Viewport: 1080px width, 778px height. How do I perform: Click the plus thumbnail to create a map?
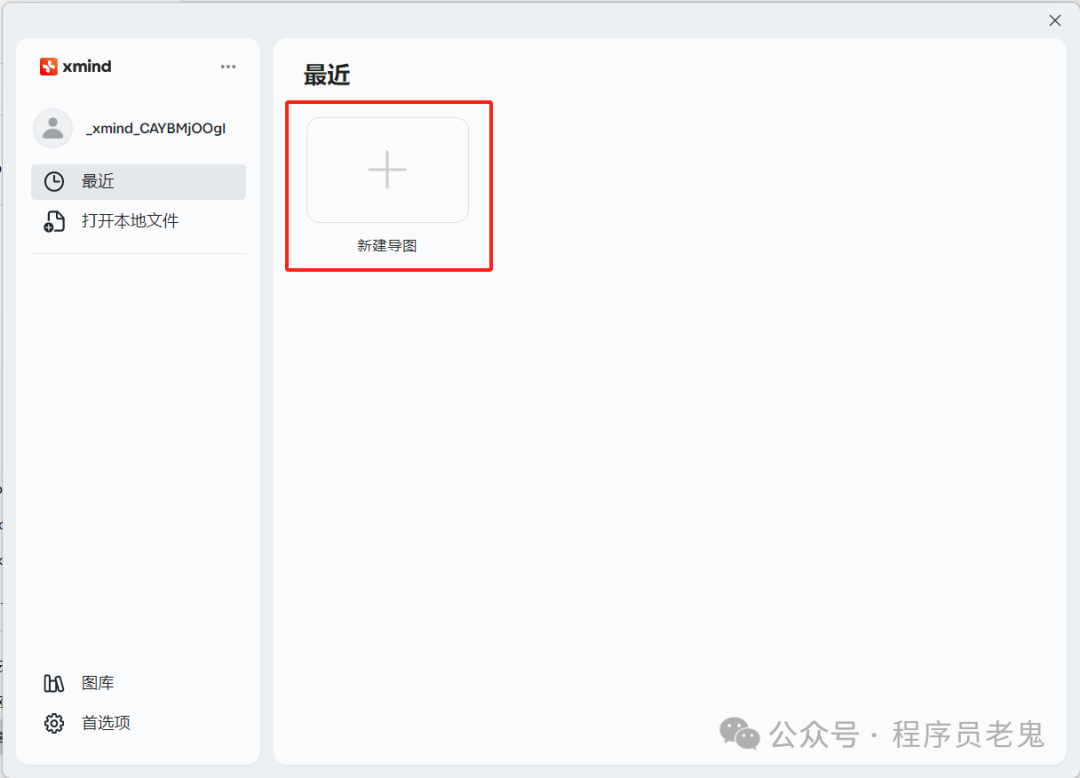click(x=387, y=169)
